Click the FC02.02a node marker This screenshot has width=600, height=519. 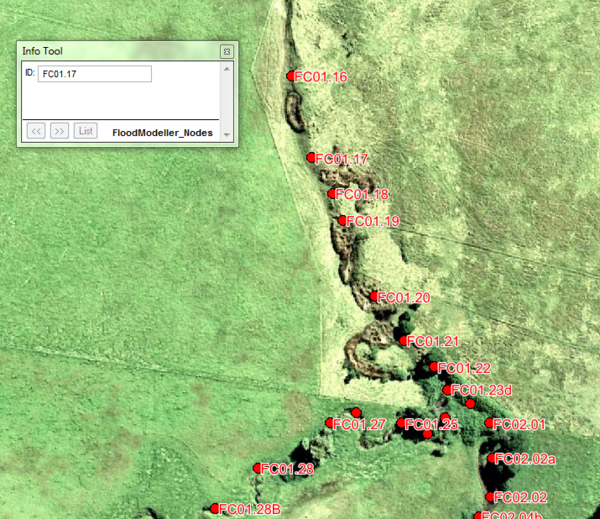coord(492,459)
